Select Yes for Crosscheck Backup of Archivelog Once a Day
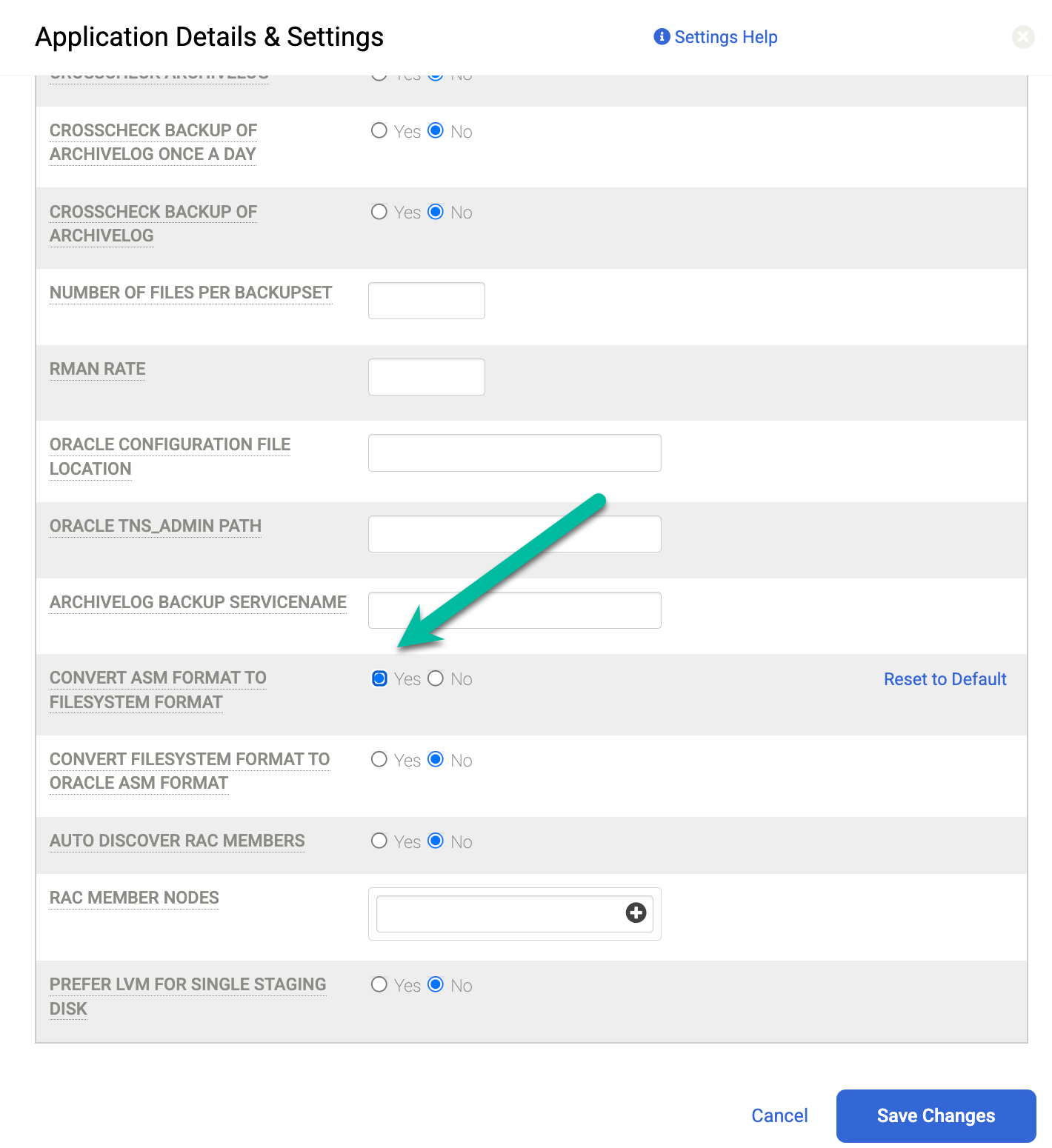Viewport: 1052px width, 1148px height. point(379,131)
